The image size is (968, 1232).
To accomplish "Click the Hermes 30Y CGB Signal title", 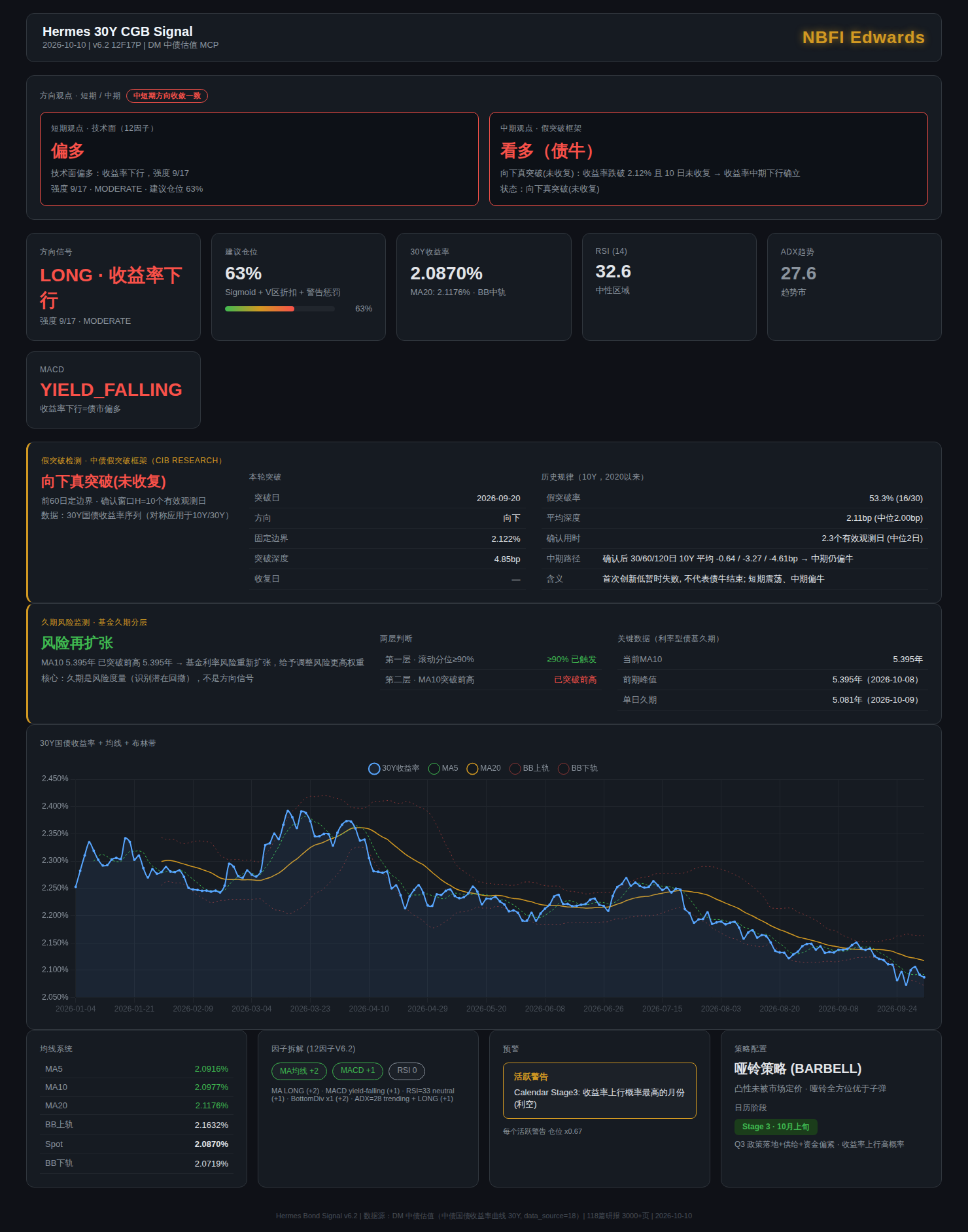I will click(x=118, y=31).
